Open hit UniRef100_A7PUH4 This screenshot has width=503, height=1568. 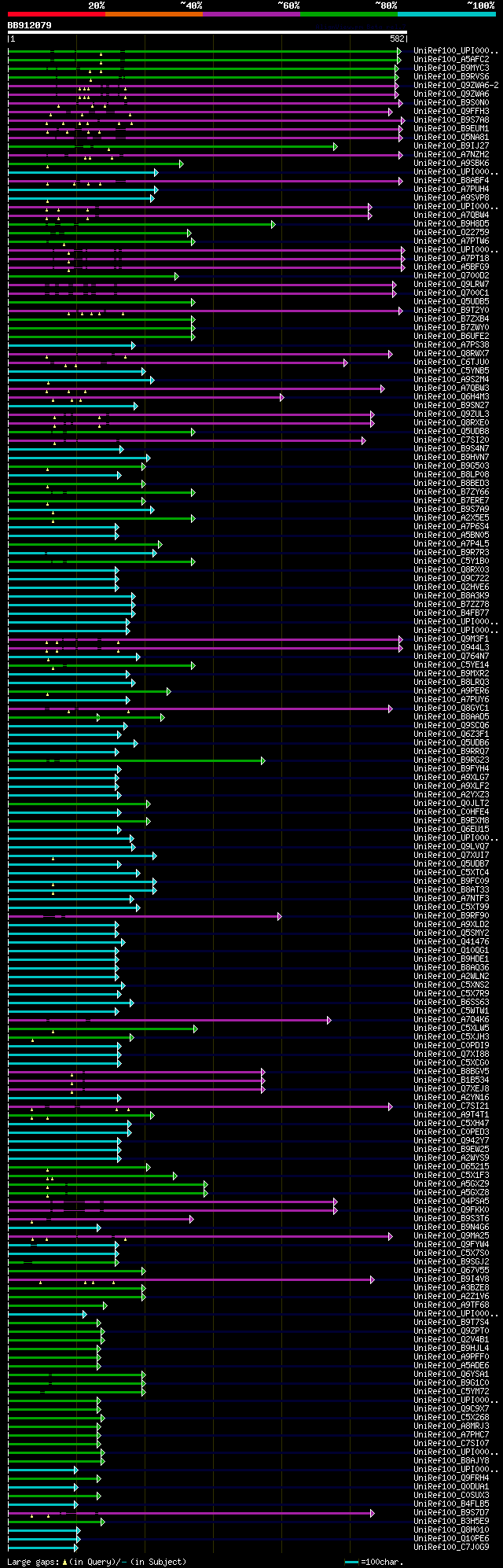pyautogui.click(x=451, y=189)
